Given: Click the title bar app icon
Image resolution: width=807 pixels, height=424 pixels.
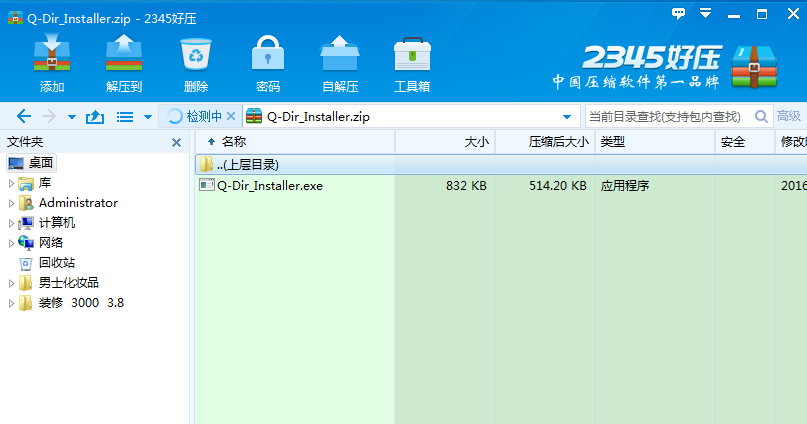Looking at the screenshot, I should tap(15, 18).
